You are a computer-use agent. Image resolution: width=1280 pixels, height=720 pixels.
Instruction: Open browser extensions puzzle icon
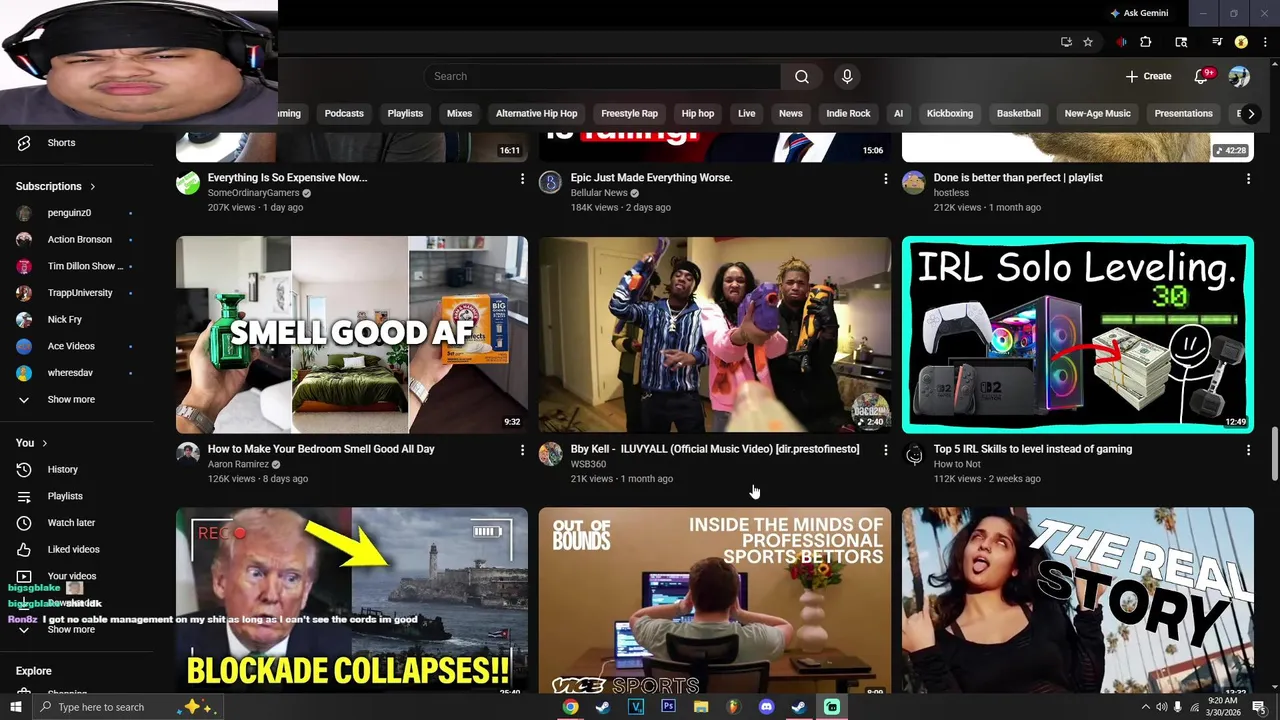pyautogui.click(x=1146, y=42)
